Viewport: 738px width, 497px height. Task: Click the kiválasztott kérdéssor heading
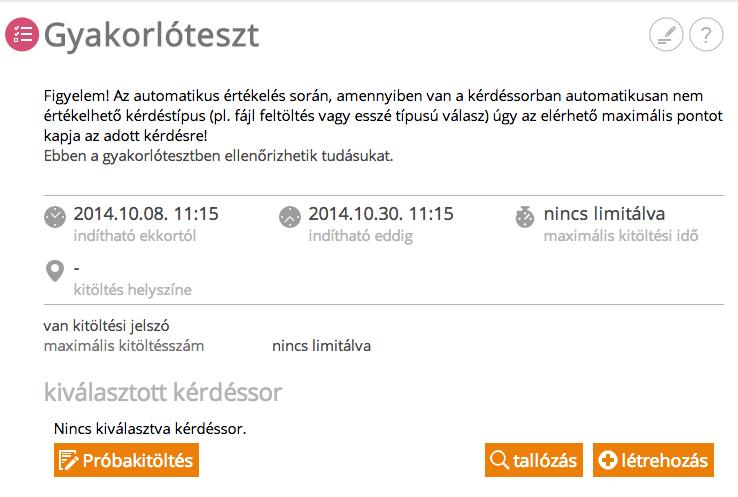[163, 392]
